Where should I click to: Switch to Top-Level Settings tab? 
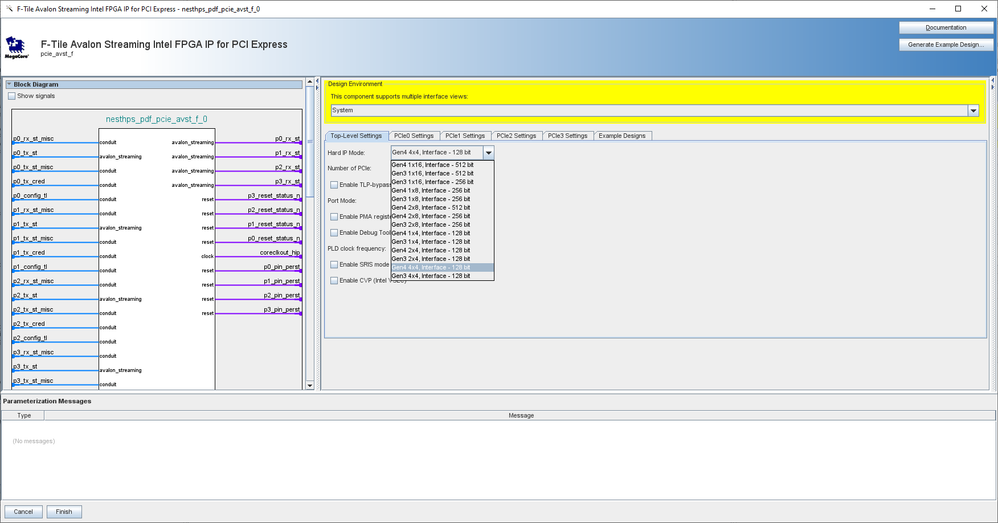(x=356, y=136)
